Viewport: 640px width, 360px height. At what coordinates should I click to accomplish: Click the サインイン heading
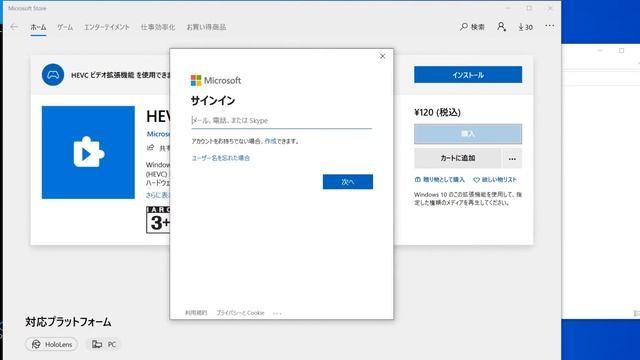pos(213,100)
